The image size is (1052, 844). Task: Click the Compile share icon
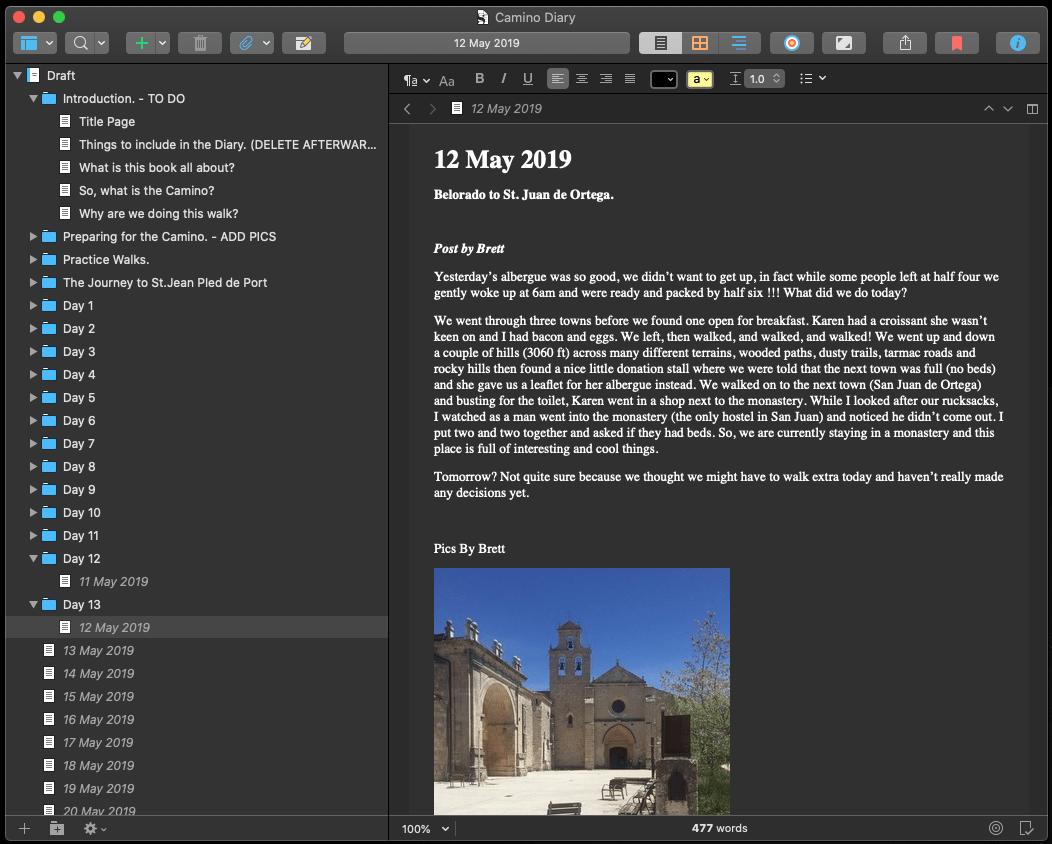[x=905, y=43]
